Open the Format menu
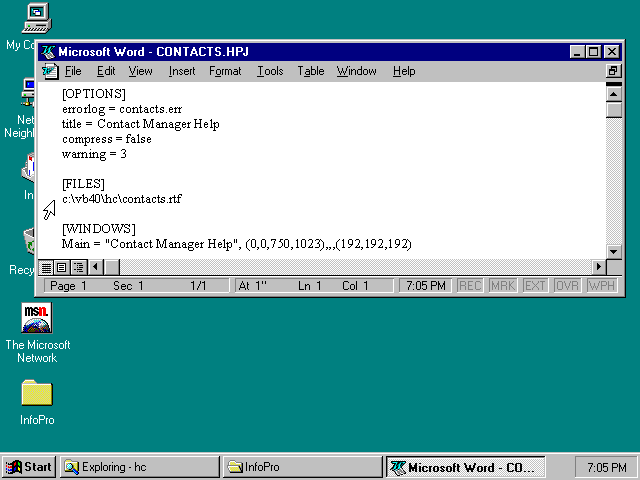 pos(225,71)
